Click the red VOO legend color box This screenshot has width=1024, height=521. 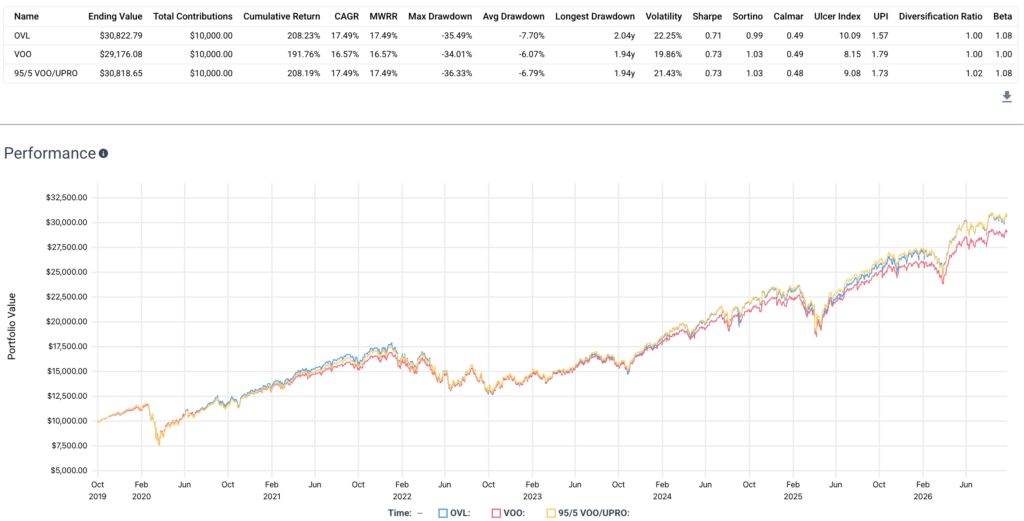(x=496, y=513)
